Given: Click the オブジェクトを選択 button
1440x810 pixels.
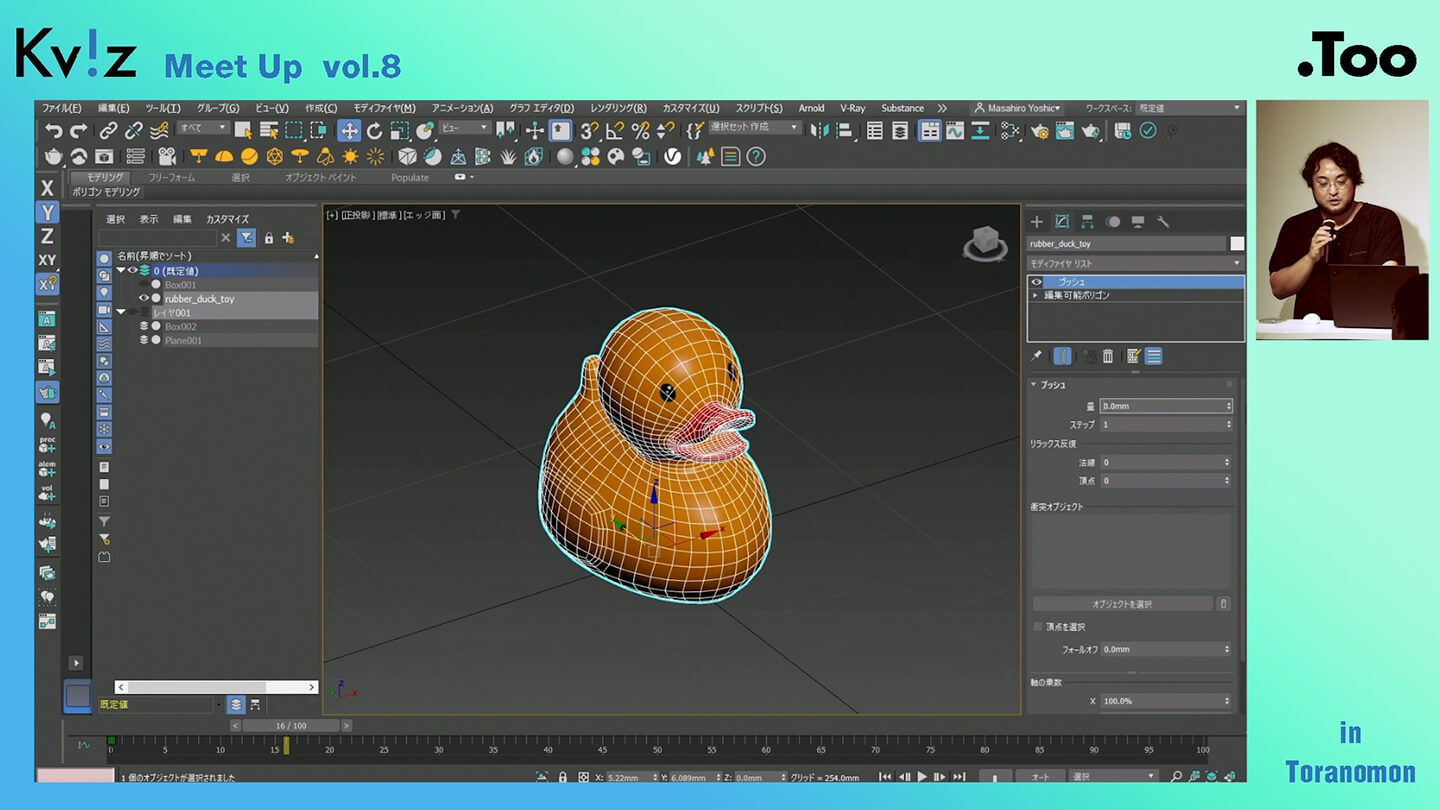Looking at the screenshot, I should 1122,604.
